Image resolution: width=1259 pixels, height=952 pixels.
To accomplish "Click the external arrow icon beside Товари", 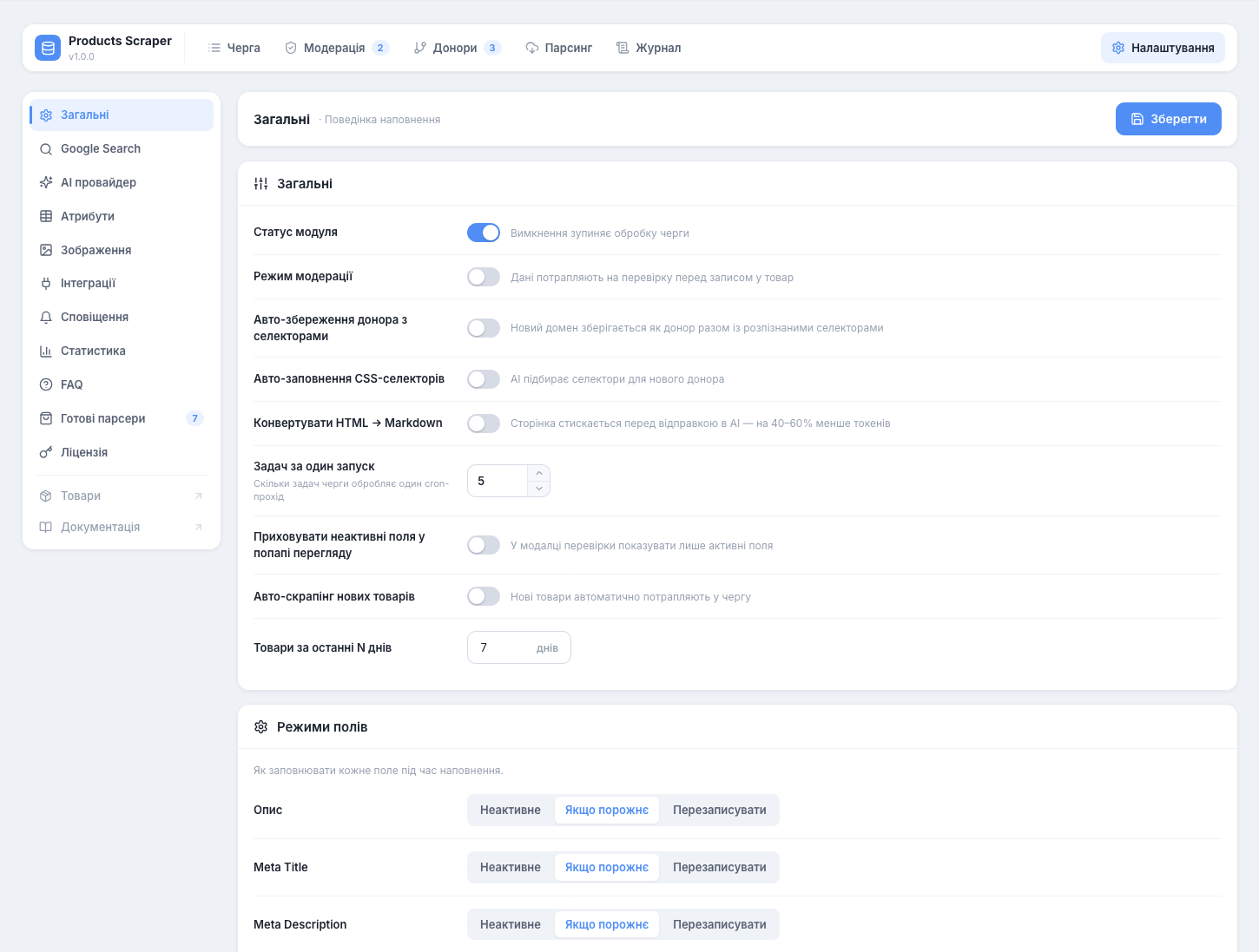I will point(198,496).
